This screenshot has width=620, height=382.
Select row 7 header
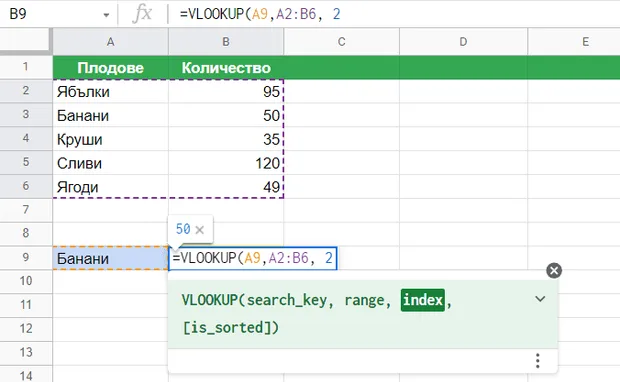click(x=26, y=210)
